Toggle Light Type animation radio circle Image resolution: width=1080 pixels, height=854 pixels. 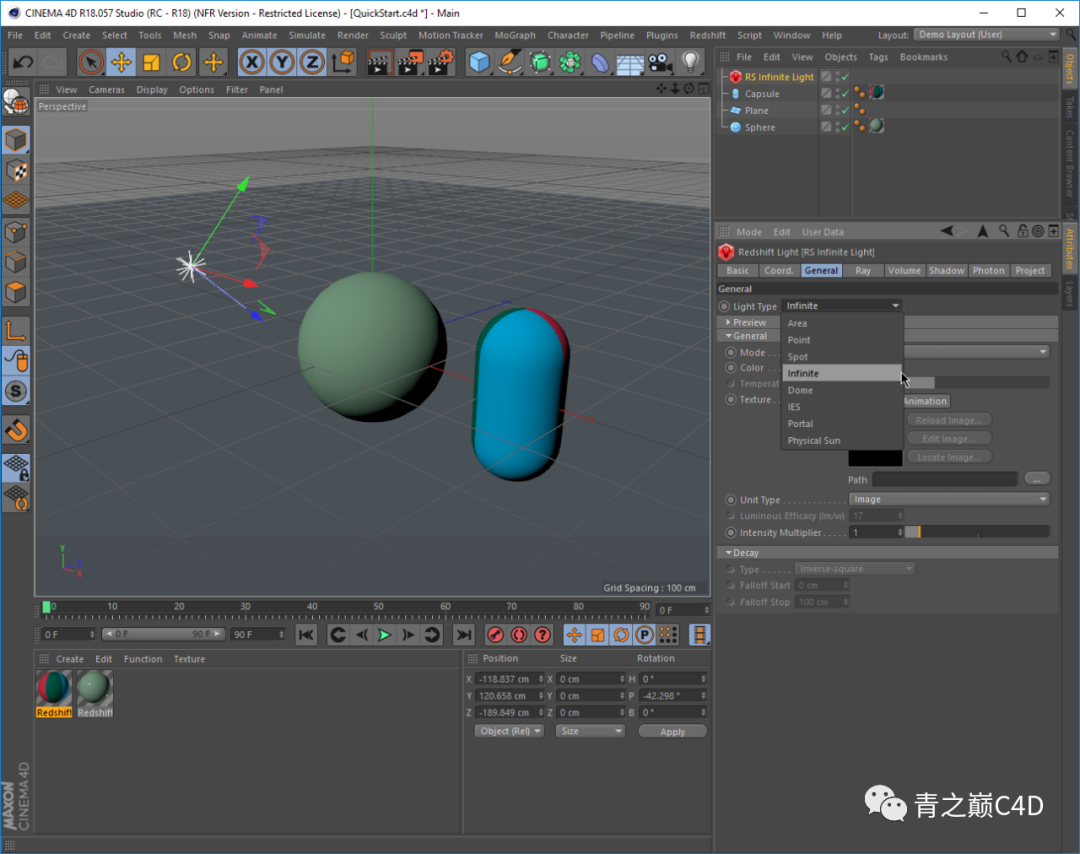click(x=724, y=306)
